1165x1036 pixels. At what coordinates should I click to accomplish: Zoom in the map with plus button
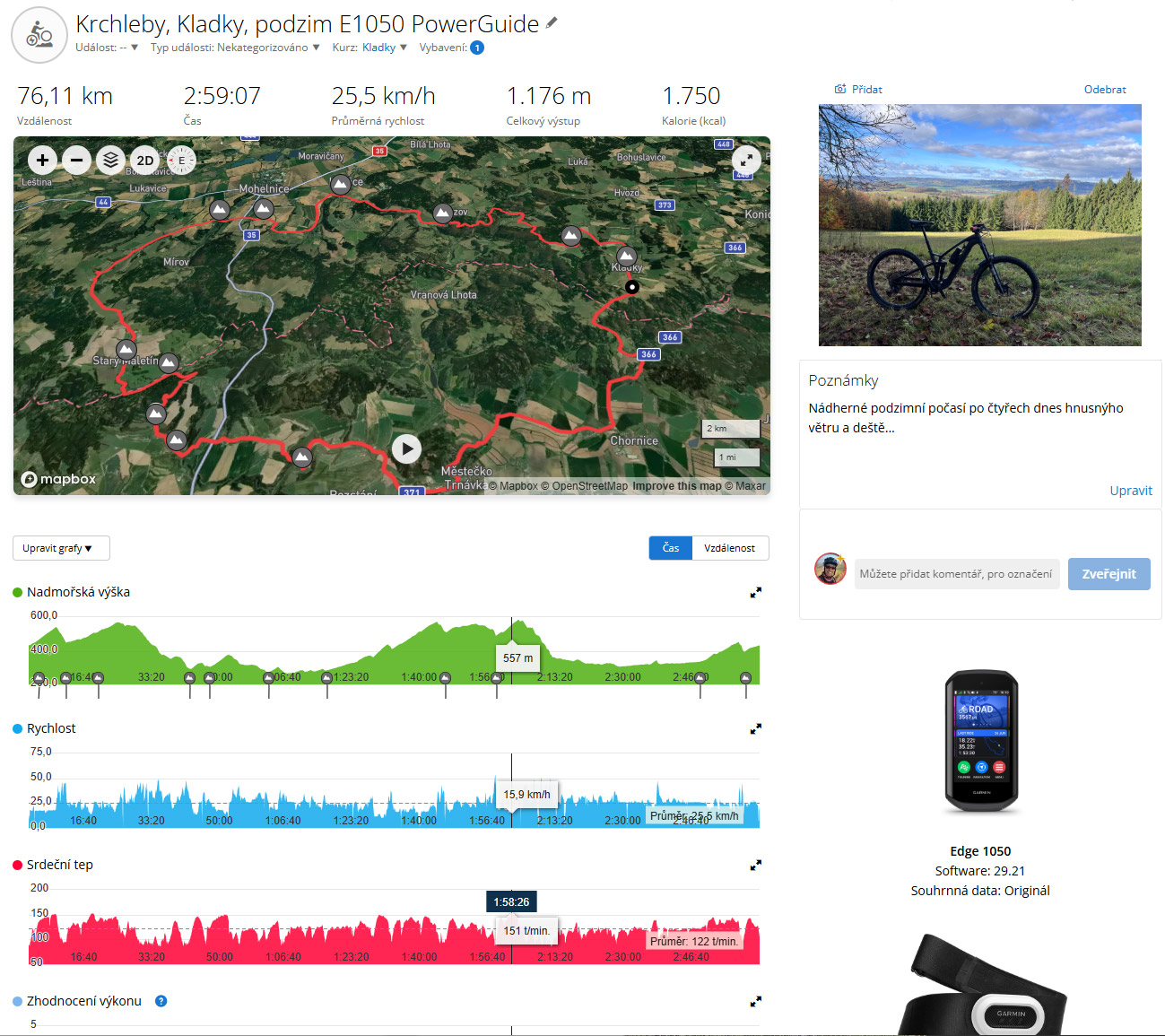42,161
